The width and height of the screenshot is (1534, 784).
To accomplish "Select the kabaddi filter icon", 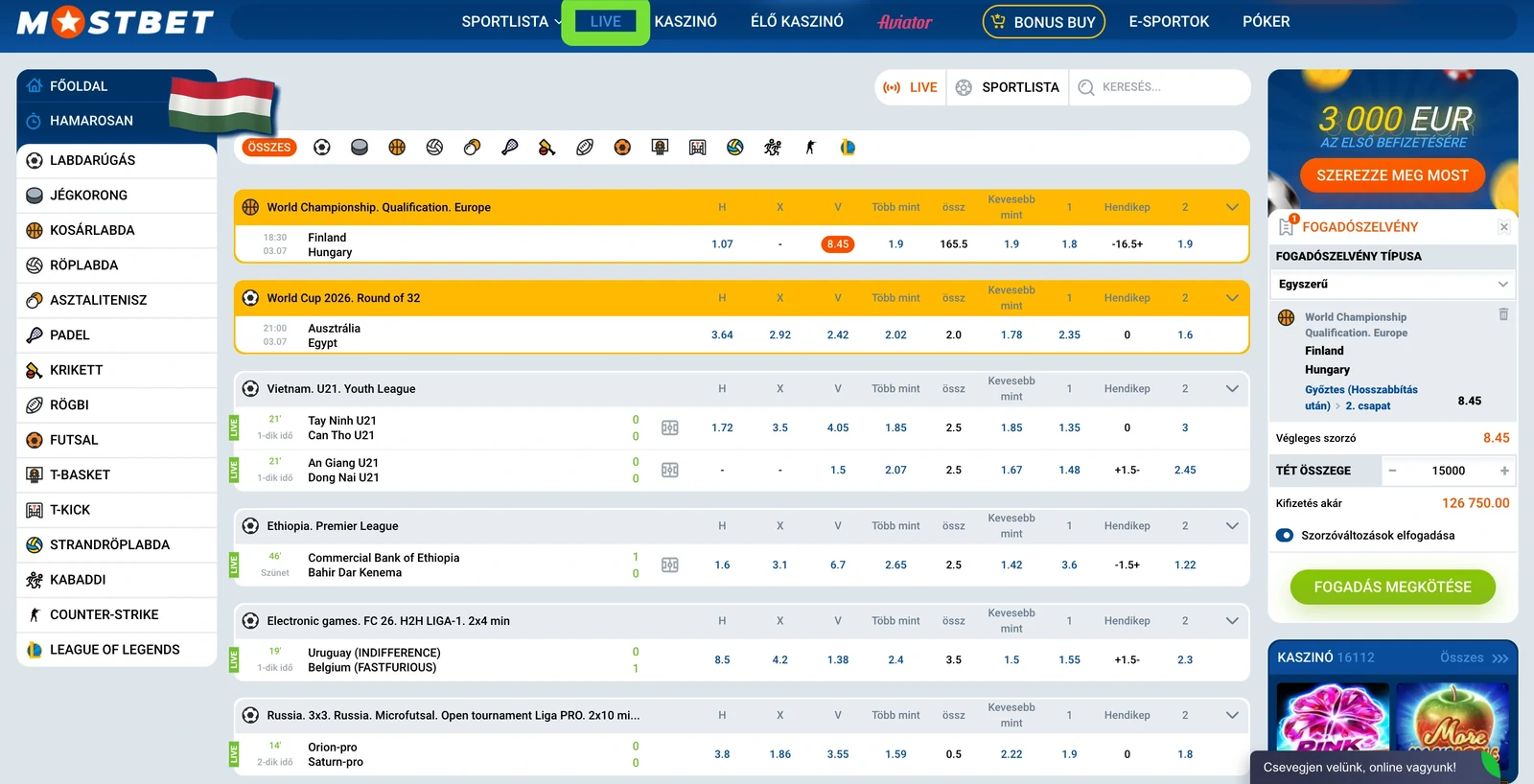I will coord(773,148).
